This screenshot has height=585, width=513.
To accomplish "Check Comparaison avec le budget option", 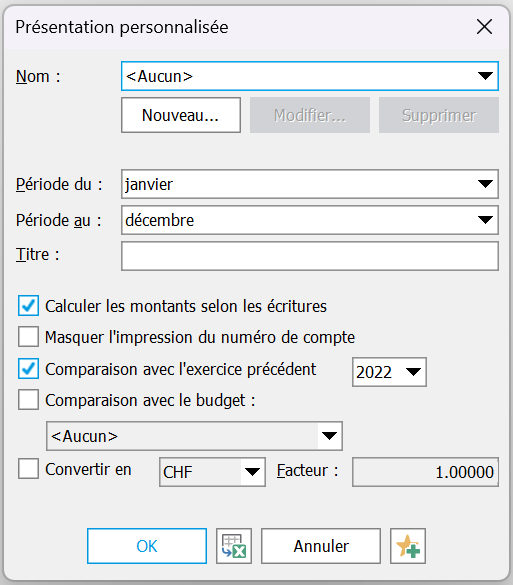I will coord(28,400).
